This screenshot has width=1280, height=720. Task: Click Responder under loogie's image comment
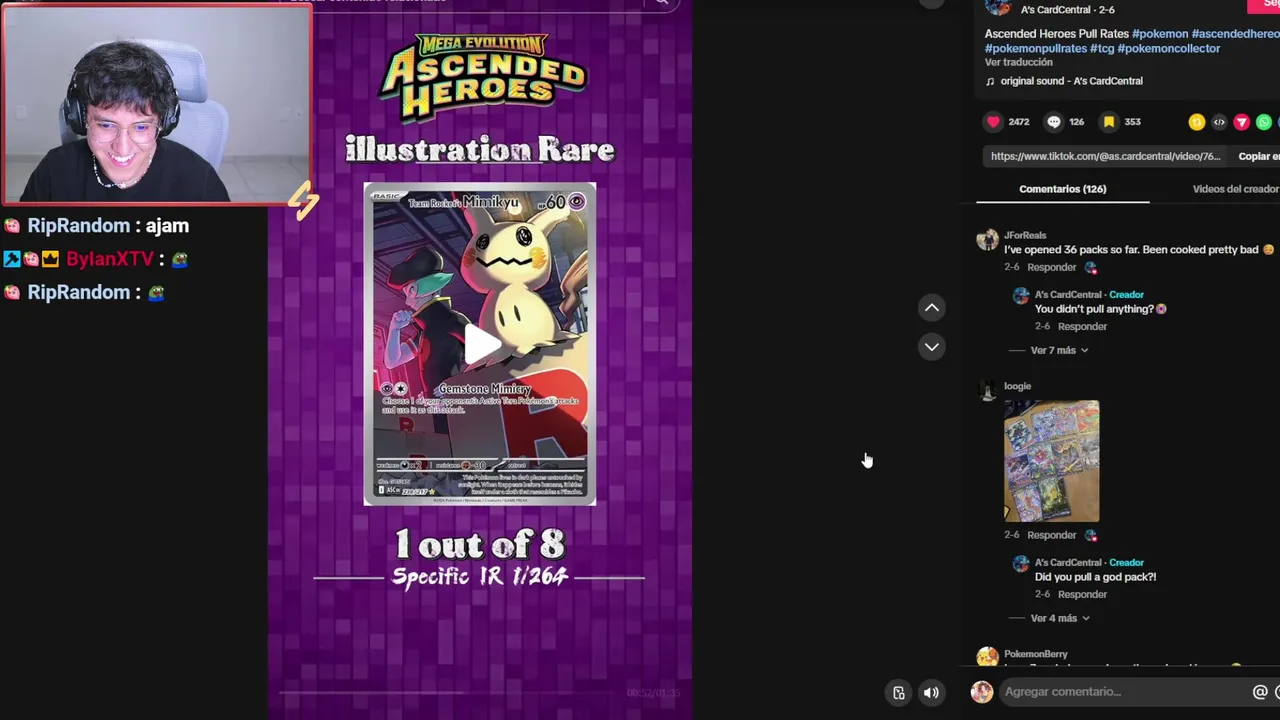click(x=1051, y=535)
